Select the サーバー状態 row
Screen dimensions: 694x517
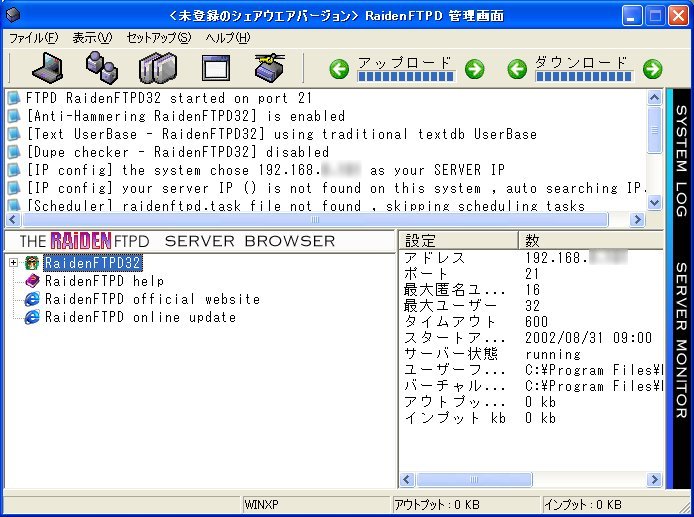531,354
